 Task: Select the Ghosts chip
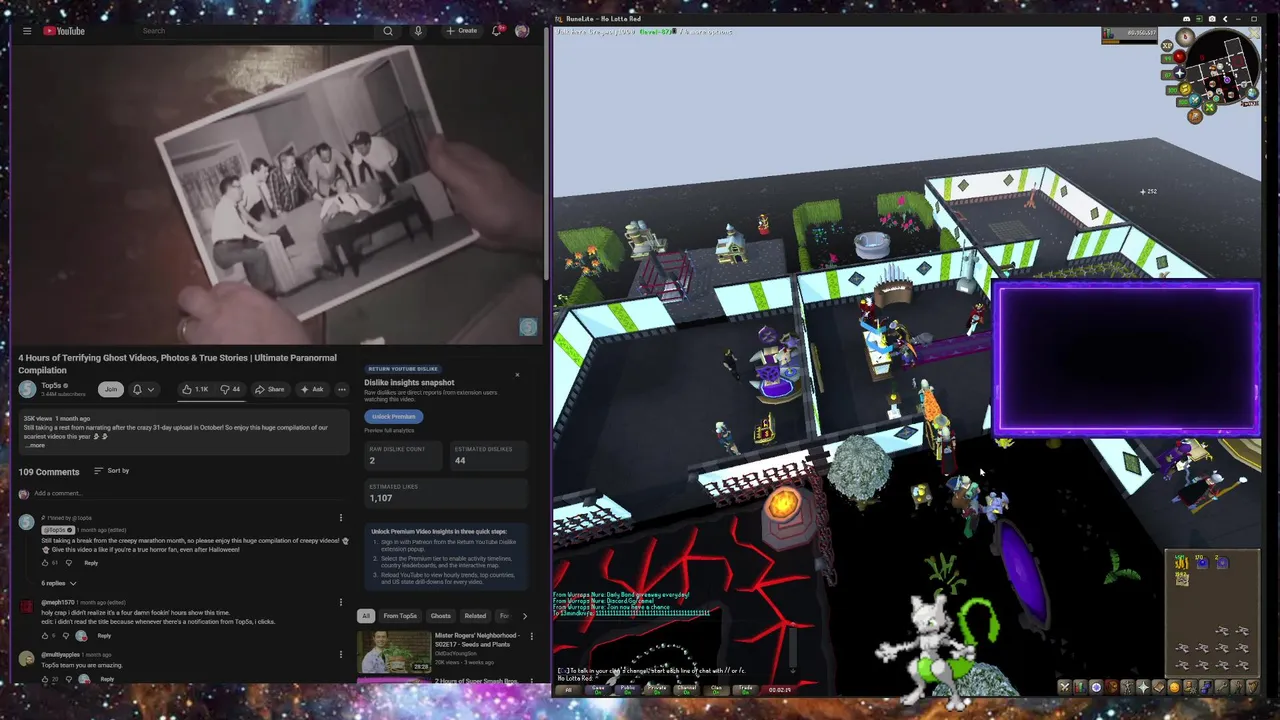pyautogui.click(x=440, y=616)
